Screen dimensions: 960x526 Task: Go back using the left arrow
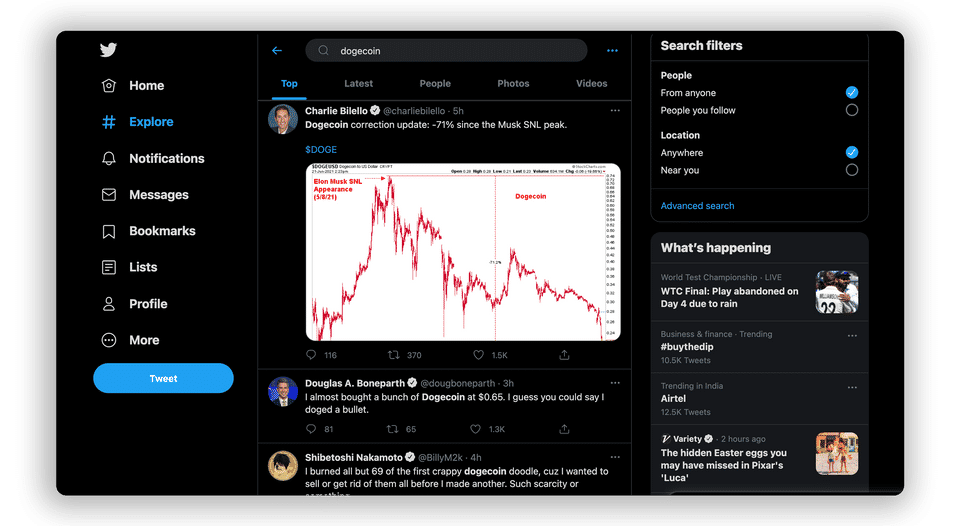(277, 51)
